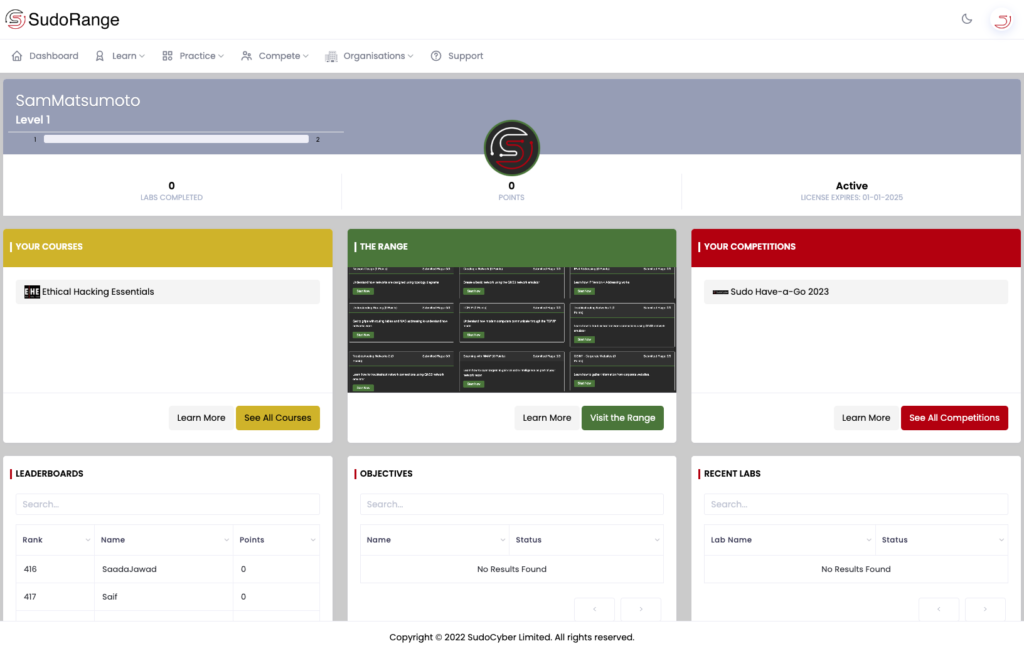Select Saif in leaderboard
Screen dimensions: 1024x651
110,597
